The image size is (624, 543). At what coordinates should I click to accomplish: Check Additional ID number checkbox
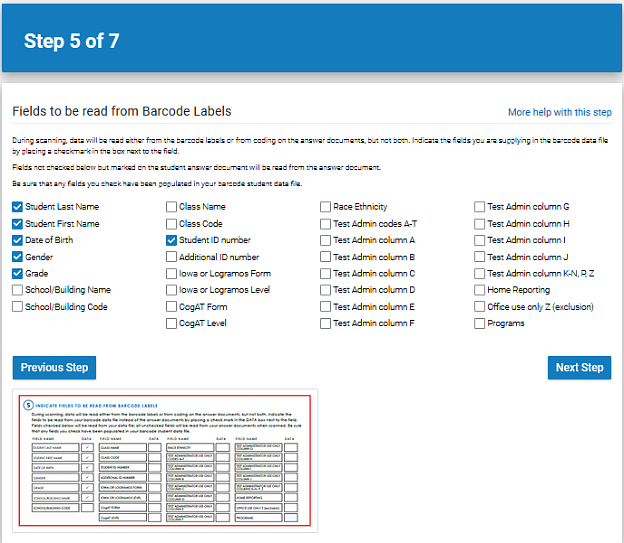(171, 257)
